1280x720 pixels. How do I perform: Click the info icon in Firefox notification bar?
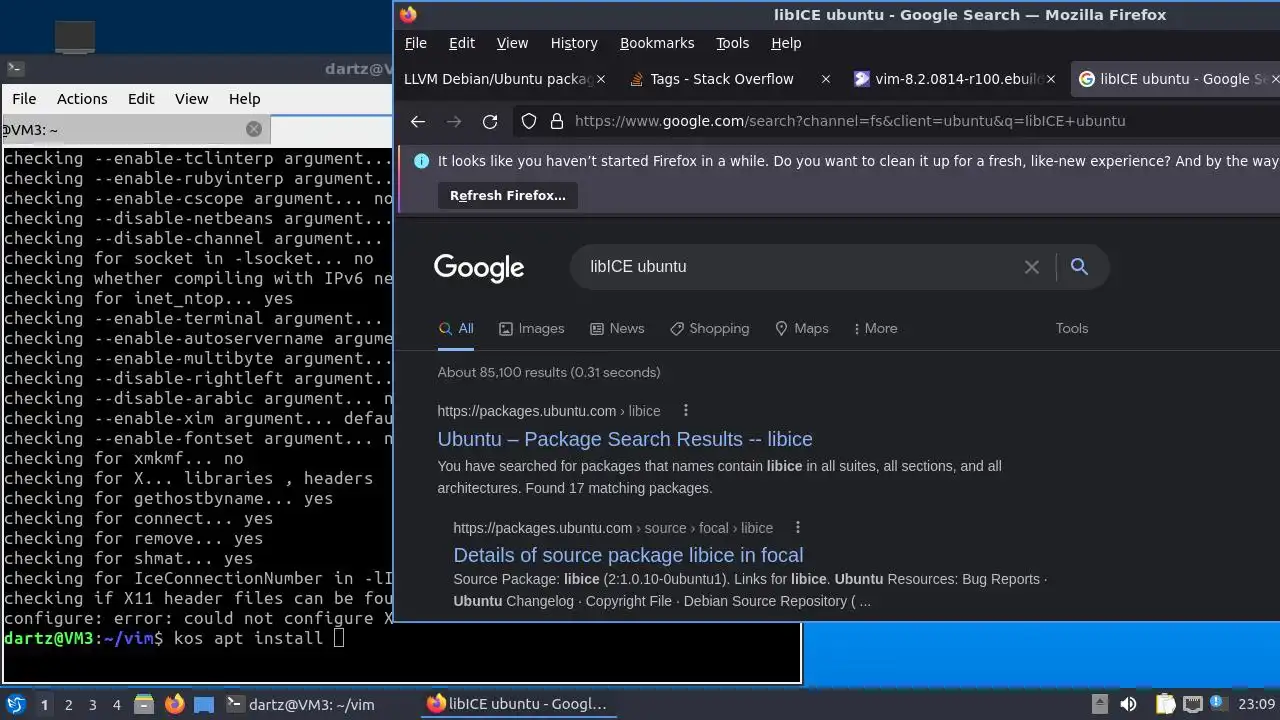tap(421, 161)
